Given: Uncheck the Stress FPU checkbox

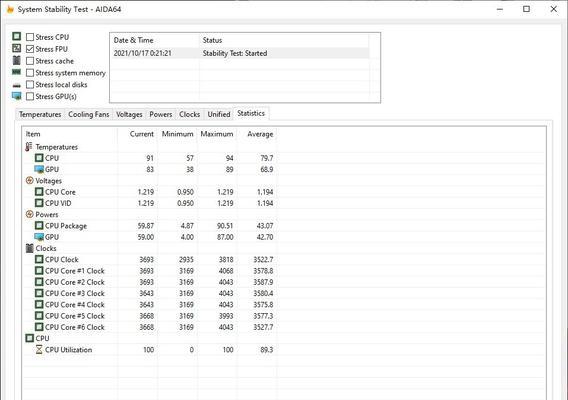Looking at the screenshot, I should pos(30,49).
